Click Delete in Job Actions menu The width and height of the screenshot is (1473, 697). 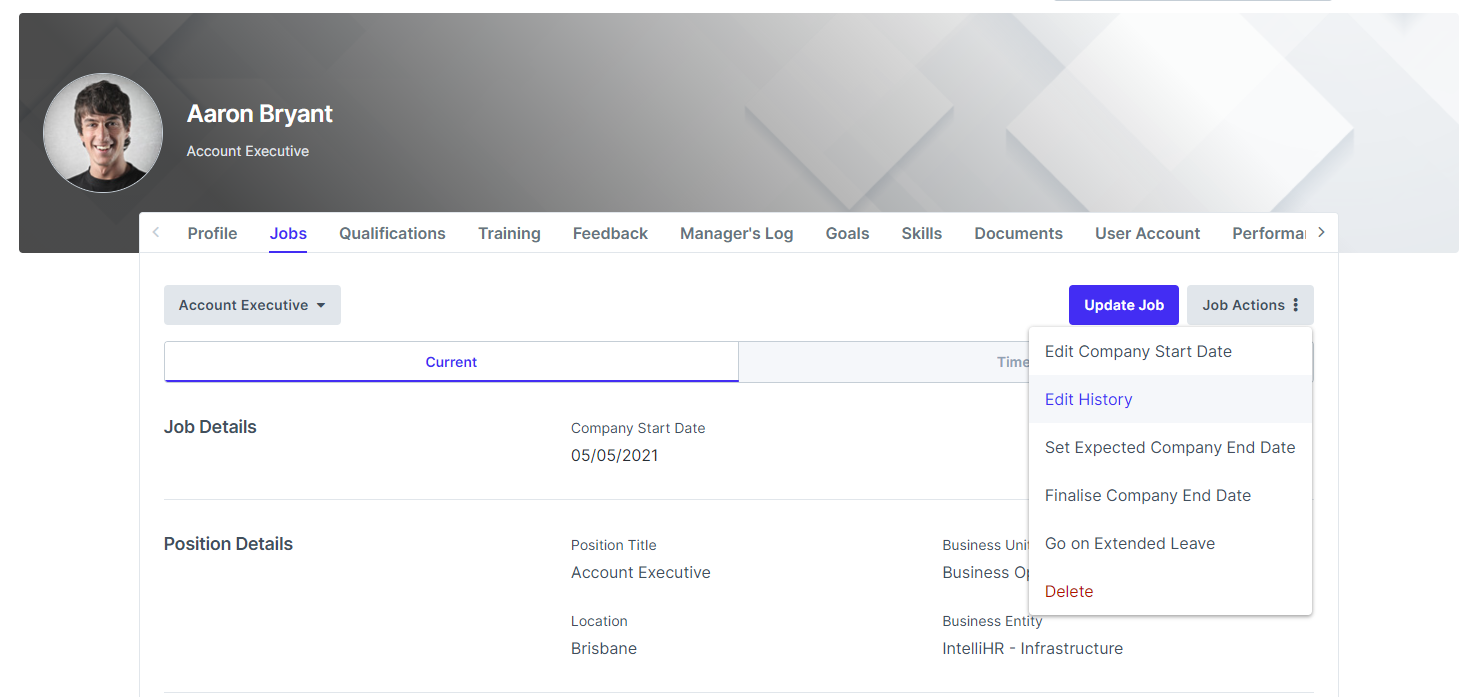pos(1069,591)
